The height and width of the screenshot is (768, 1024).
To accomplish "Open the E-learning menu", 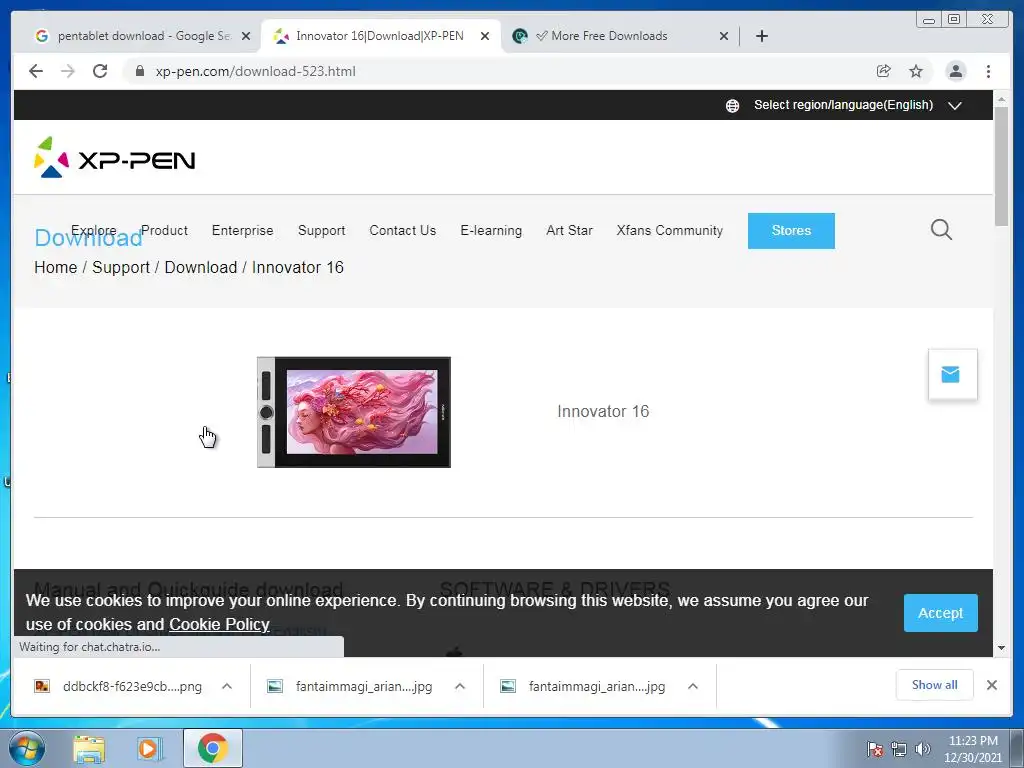I will click(491, 231).
